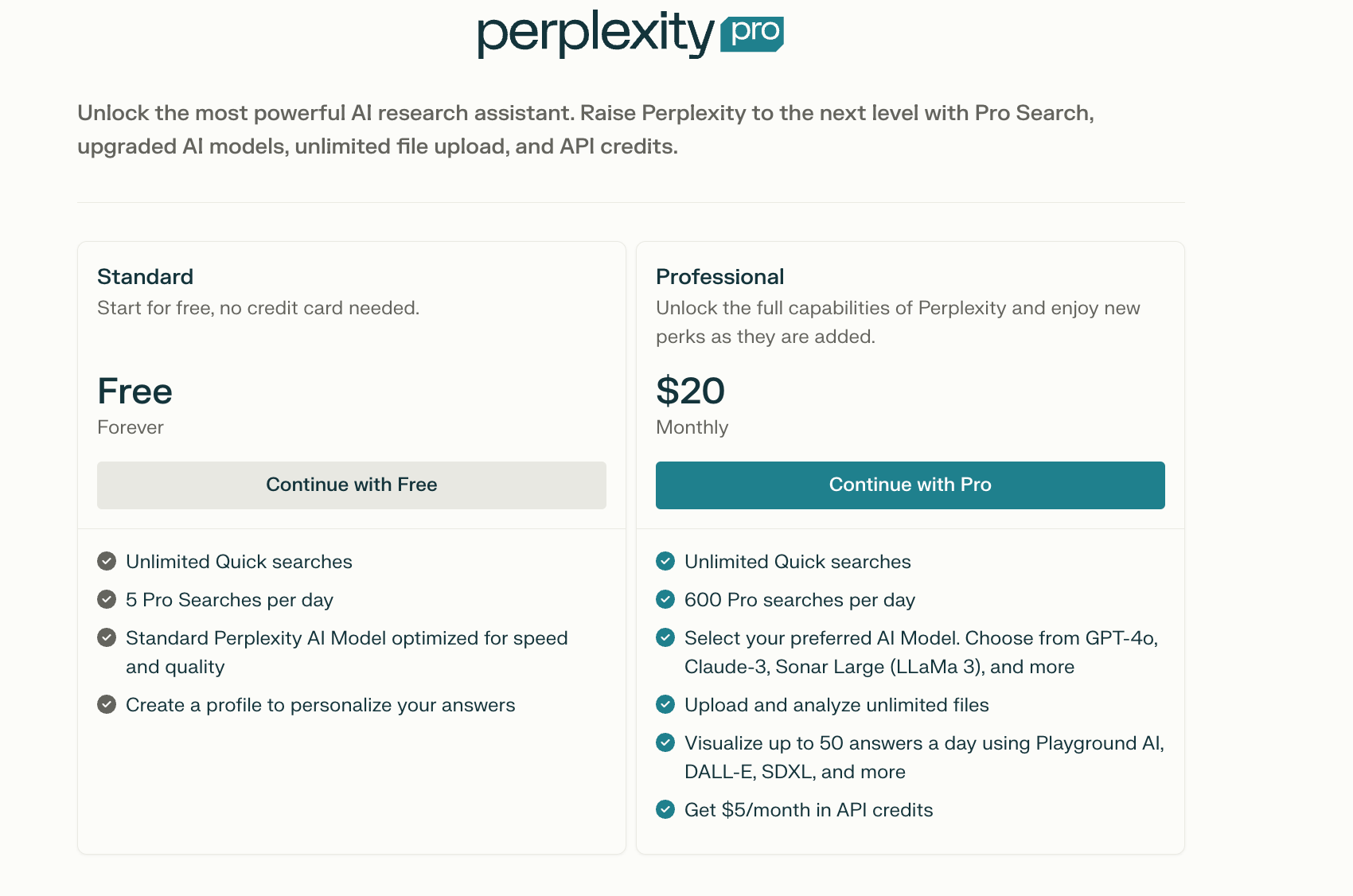The width and height of the screenshot is (1353, 896).
Task: Click the 'Professional' plan heading
Action: point(719,276)
